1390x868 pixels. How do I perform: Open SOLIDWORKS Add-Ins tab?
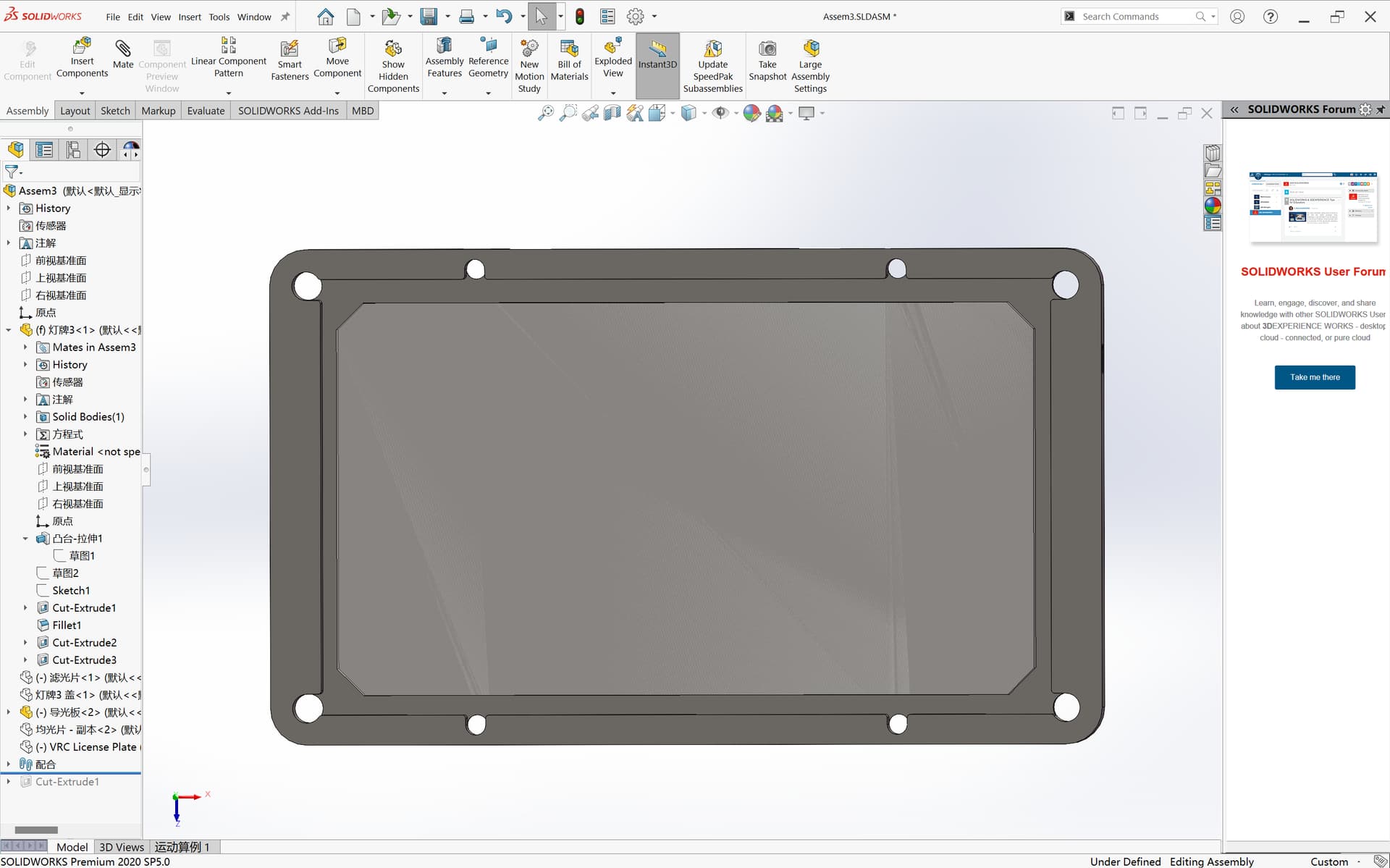click(x=288, y=111)
